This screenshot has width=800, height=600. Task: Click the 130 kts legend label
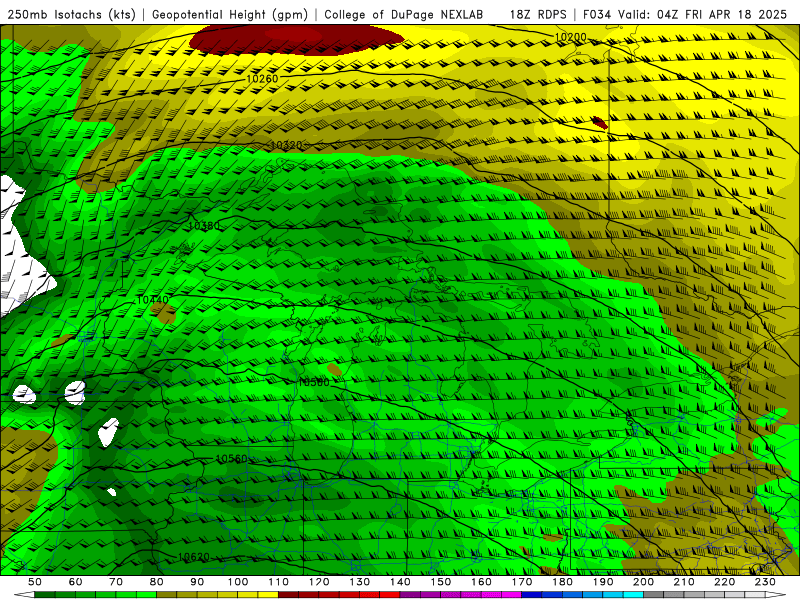(x=360, y=582)
